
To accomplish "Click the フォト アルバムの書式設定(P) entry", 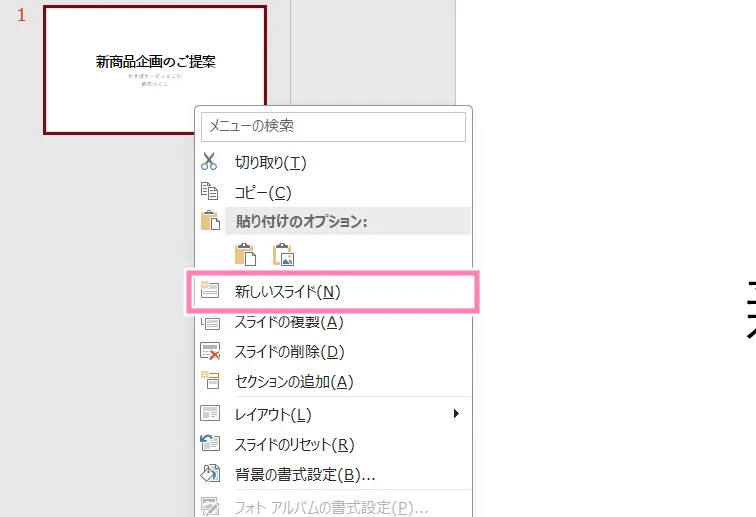I will (331, 506).
